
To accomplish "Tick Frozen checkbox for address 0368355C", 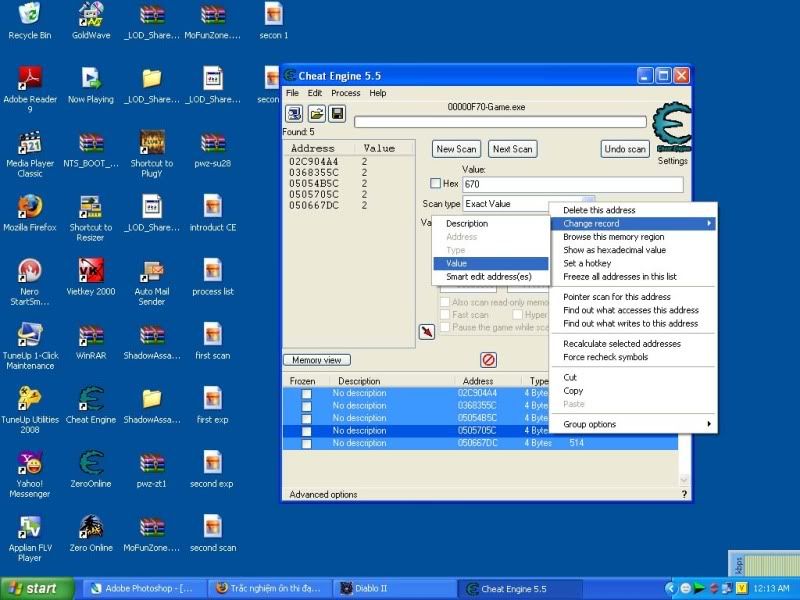I will click(306, 406).
